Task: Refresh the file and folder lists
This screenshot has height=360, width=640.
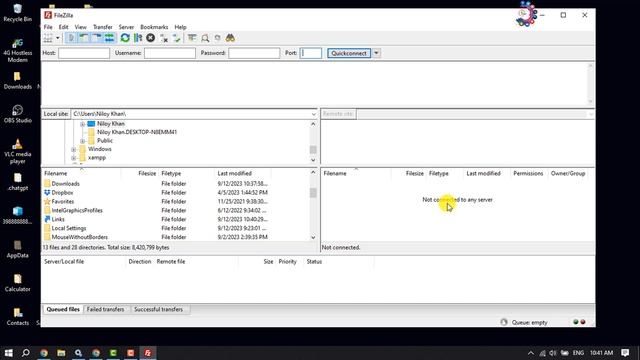Action: click(x=125, y=38)
